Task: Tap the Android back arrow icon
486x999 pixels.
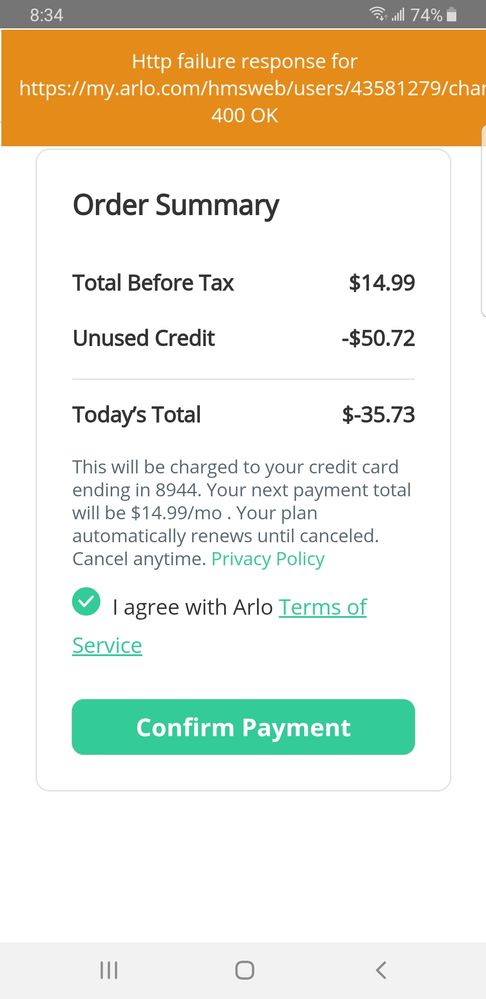Action: pyautogui.click(x=380, y=970)
